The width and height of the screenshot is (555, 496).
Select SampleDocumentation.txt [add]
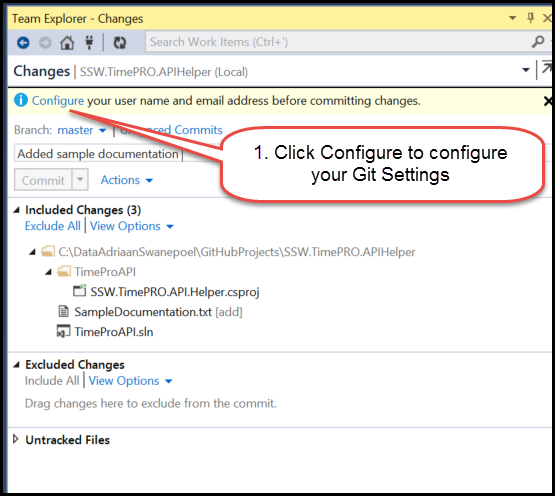coord(158,312)
